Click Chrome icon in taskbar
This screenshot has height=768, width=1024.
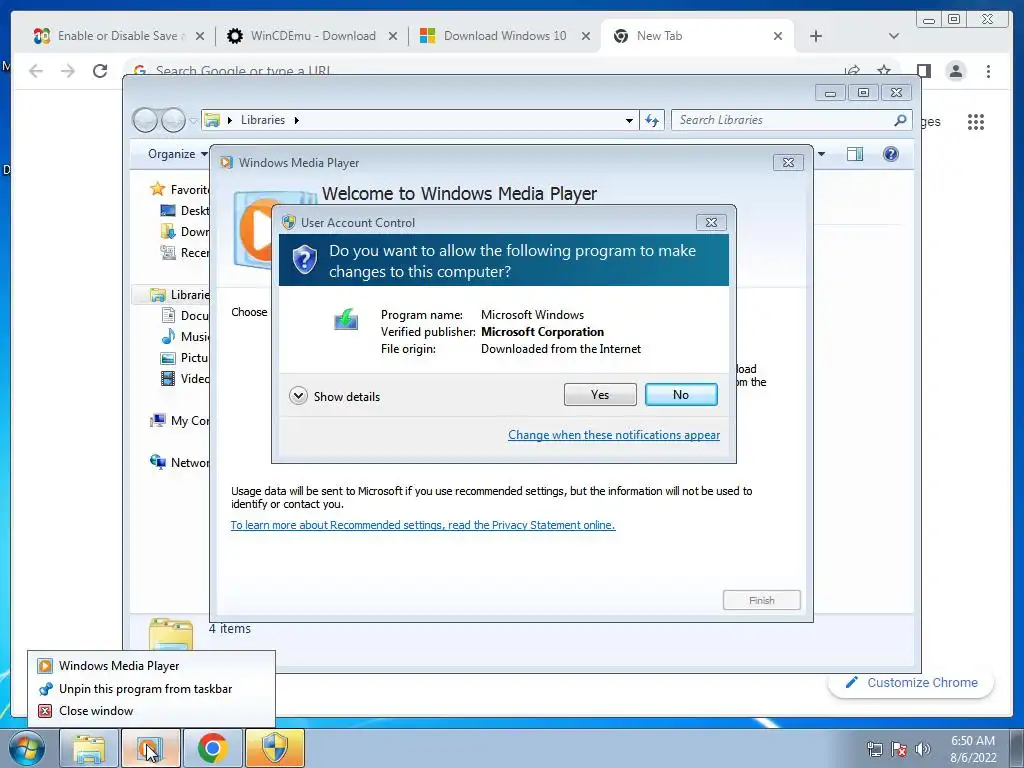pyautogui.click(x=212, y=748)
